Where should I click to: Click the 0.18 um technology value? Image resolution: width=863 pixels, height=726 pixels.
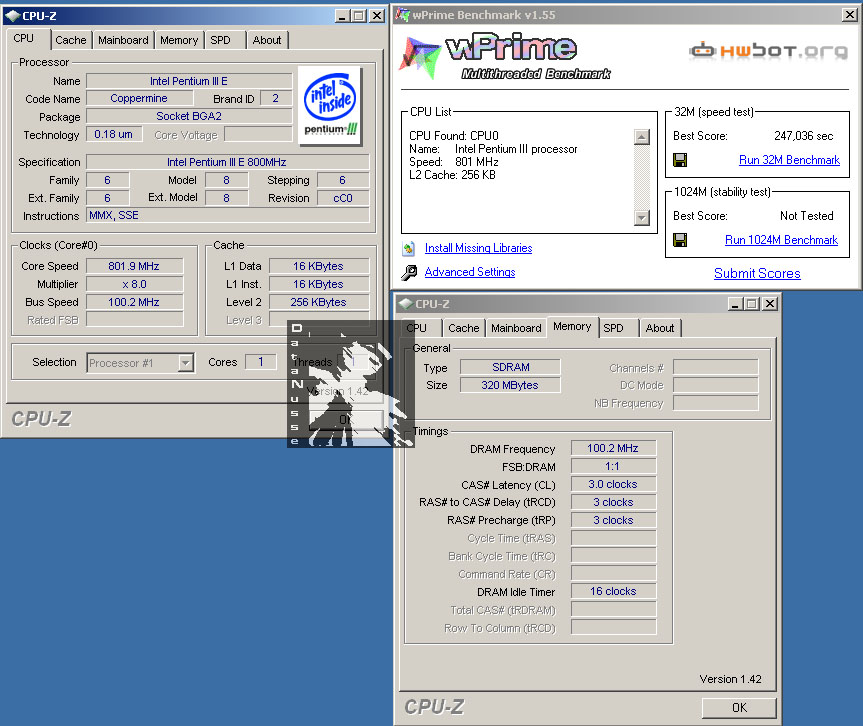pyautogui.click(x=114, y=134)
